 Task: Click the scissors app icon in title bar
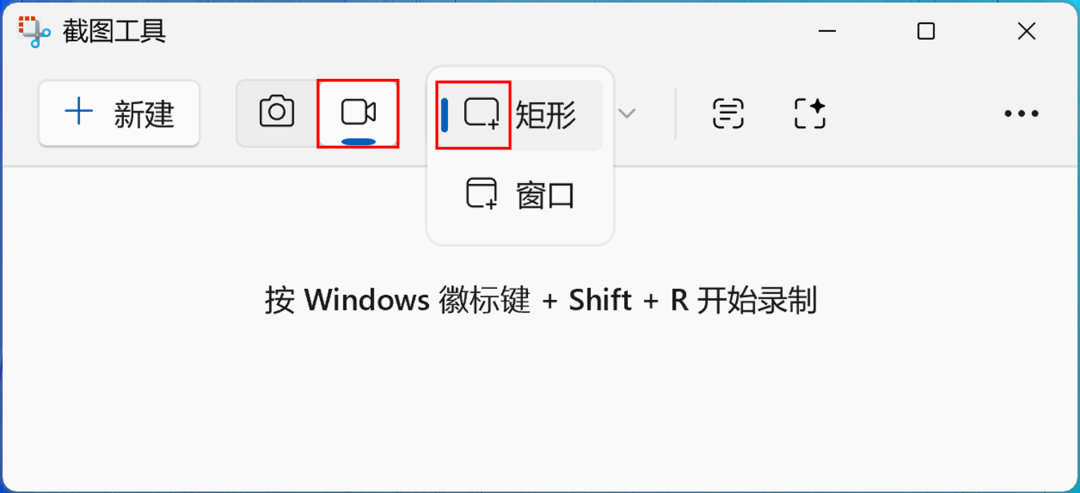click(x=34, y=32)
